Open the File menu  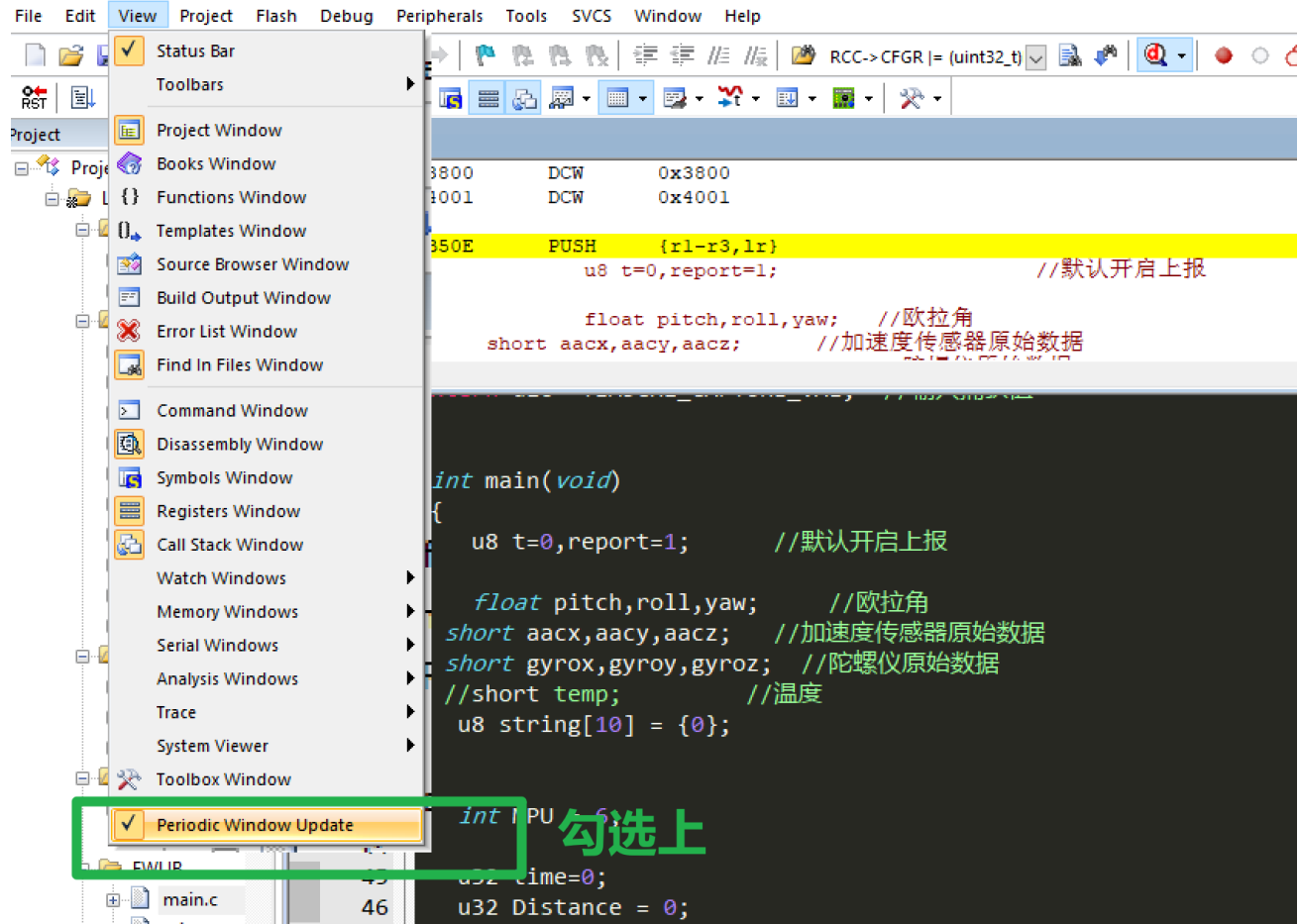[29, 16]
